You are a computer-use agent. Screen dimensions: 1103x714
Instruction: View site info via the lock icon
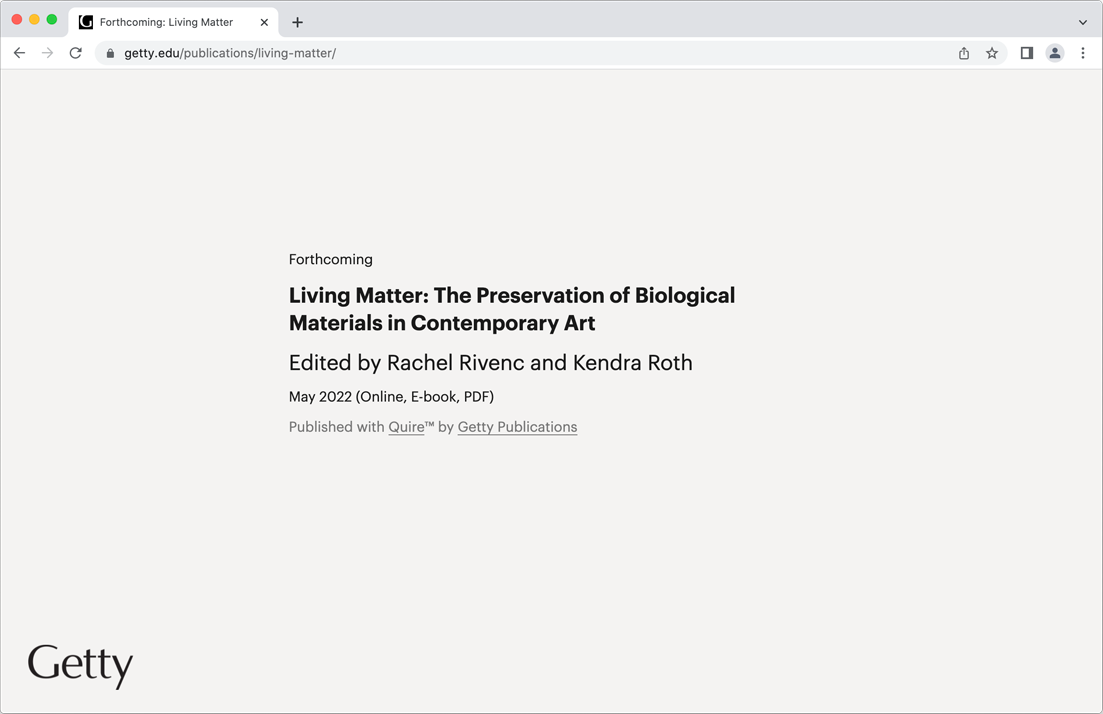[110, 53]
